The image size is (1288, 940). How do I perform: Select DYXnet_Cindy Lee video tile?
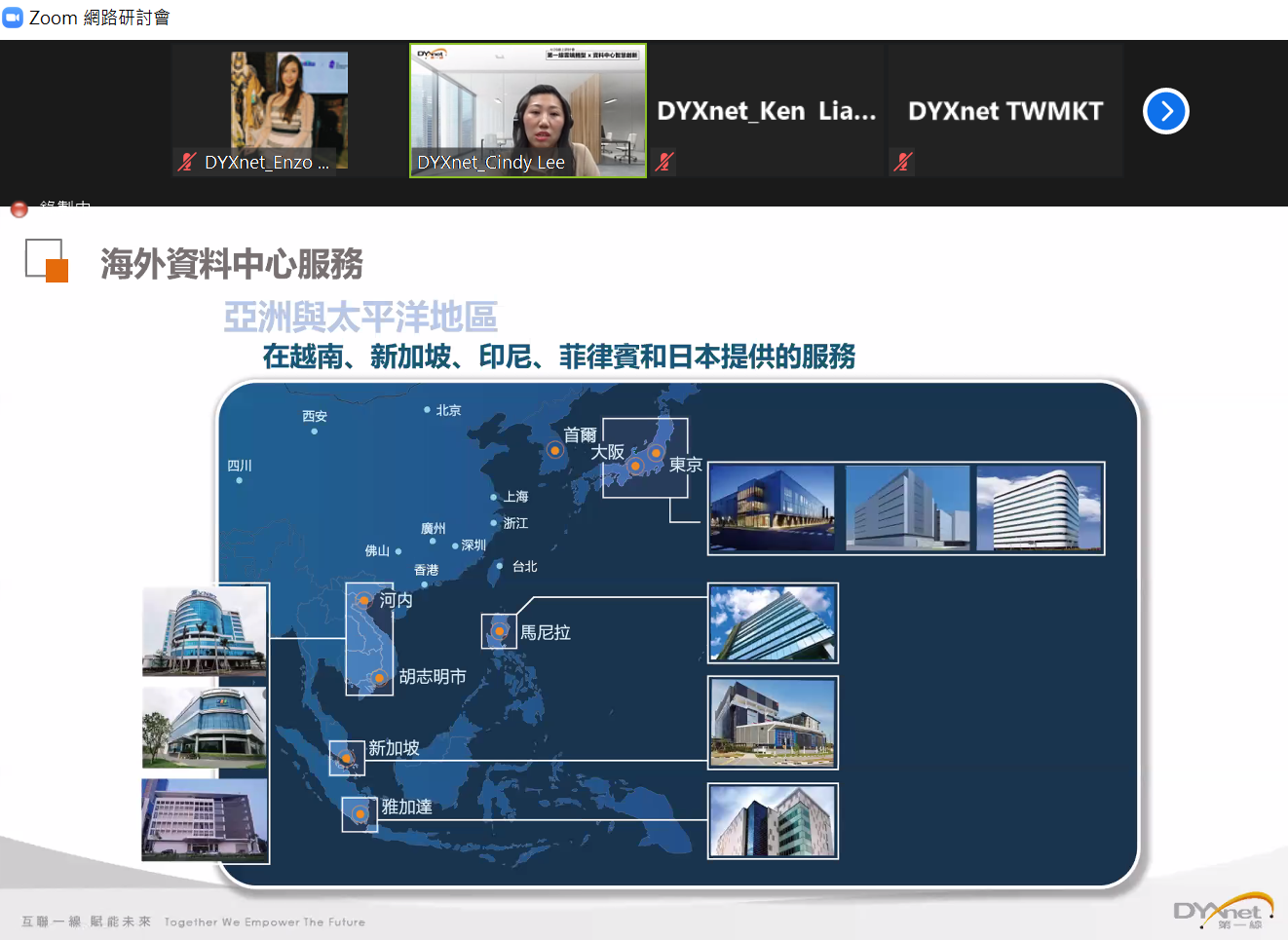coord(528,110)
